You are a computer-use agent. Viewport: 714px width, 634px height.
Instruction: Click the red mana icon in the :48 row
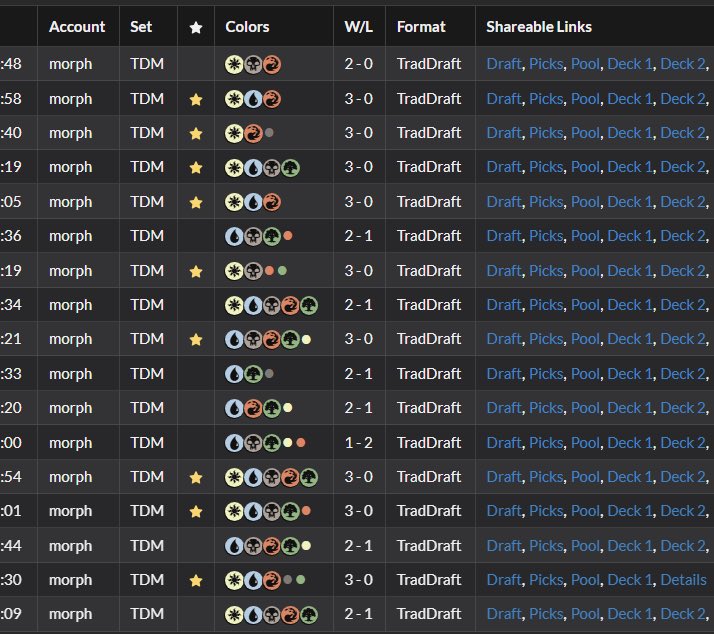[x=272, y=65]
